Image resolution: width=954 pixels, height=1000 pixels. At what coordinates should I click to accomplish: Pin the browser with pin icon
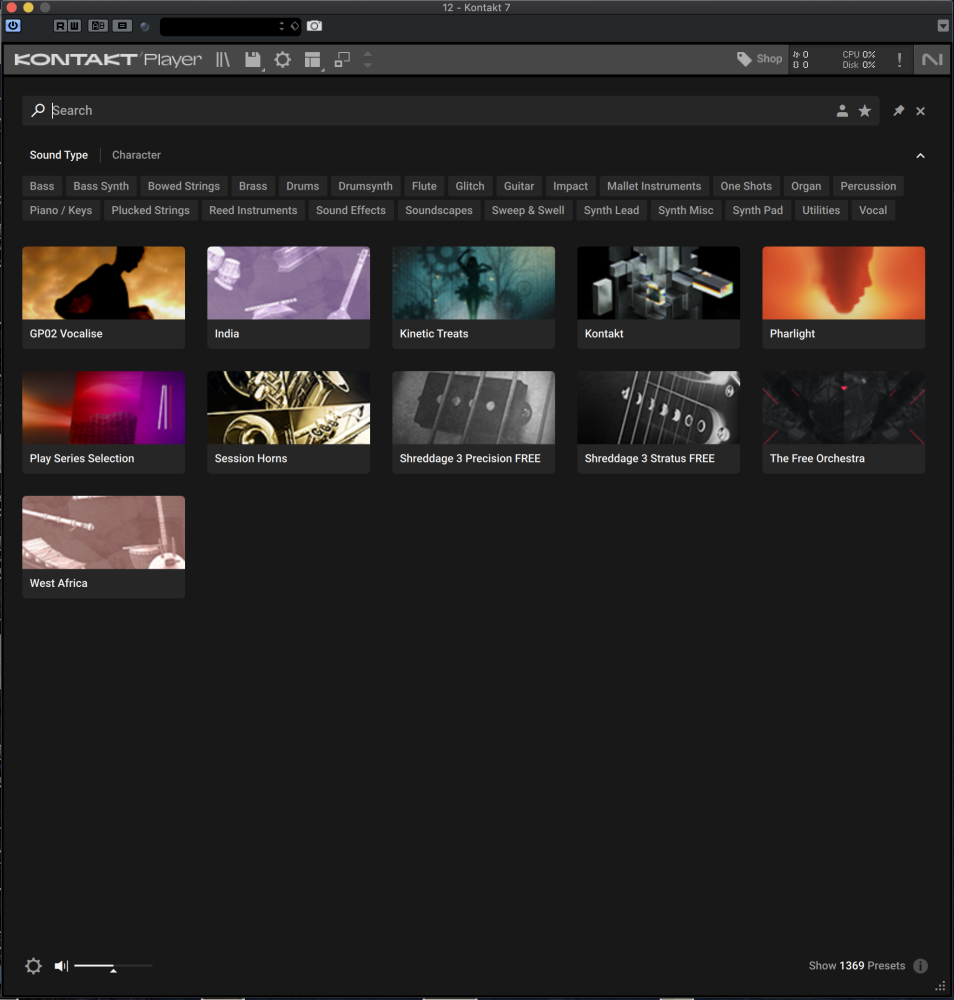pos(899,111)
